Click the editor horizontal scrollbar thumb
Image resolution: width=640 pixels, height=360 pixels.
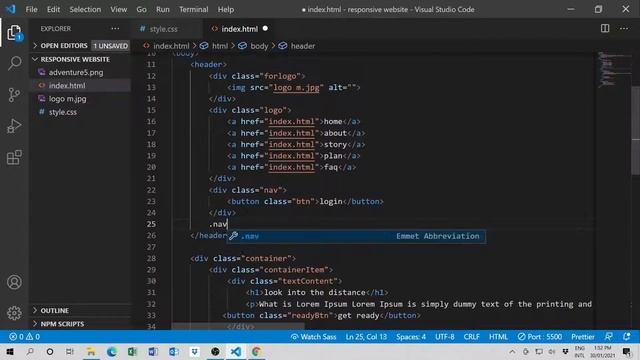tap(238, 326)
